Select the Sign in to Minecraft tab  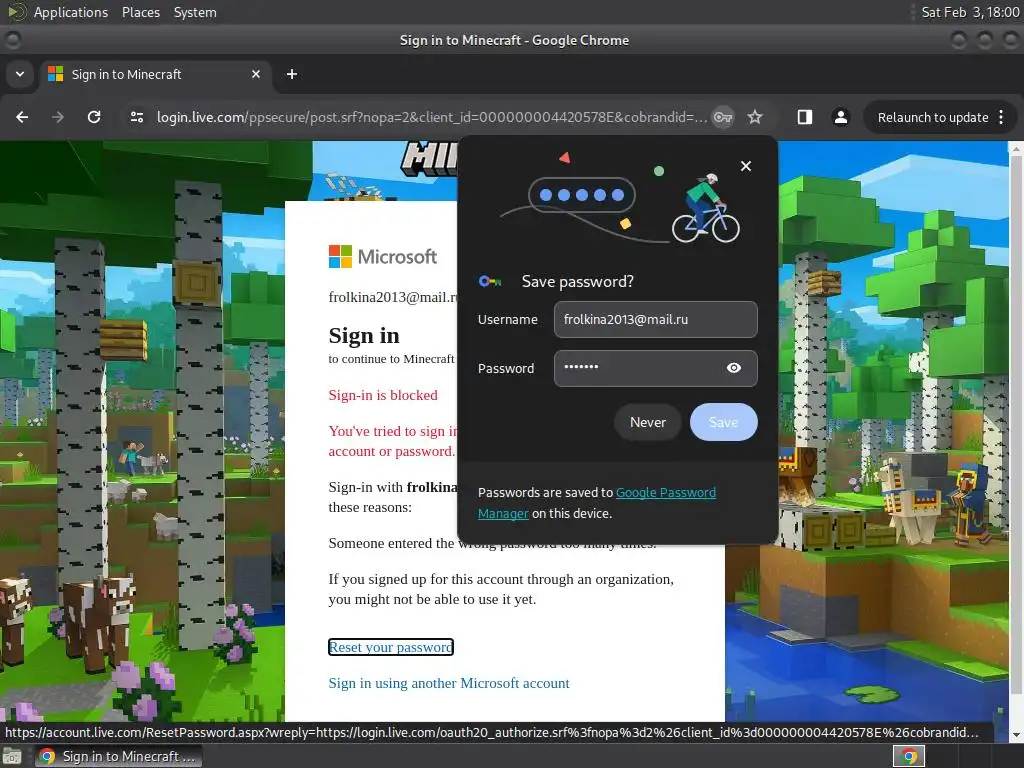click(x=155, y=74)
